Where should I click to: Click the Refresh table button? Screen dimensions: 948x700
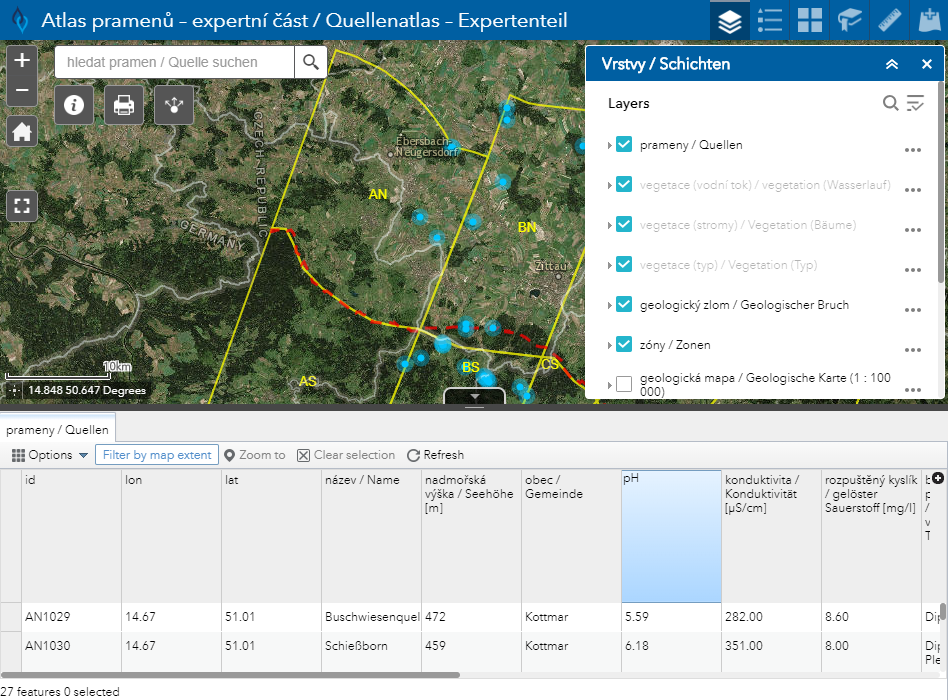pos(435,455)
